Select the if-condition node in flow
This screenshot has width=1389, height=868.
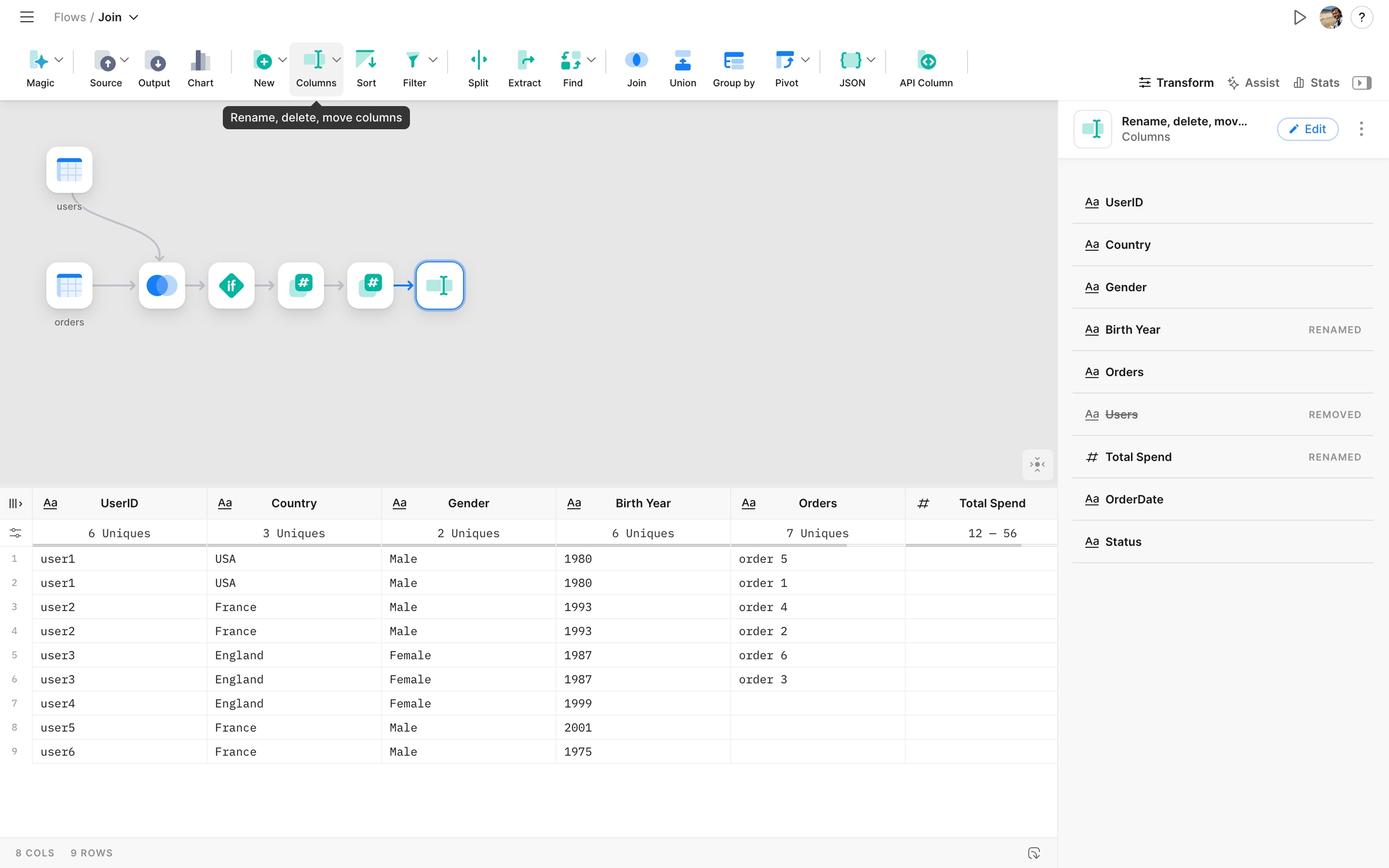click(231, 286)
